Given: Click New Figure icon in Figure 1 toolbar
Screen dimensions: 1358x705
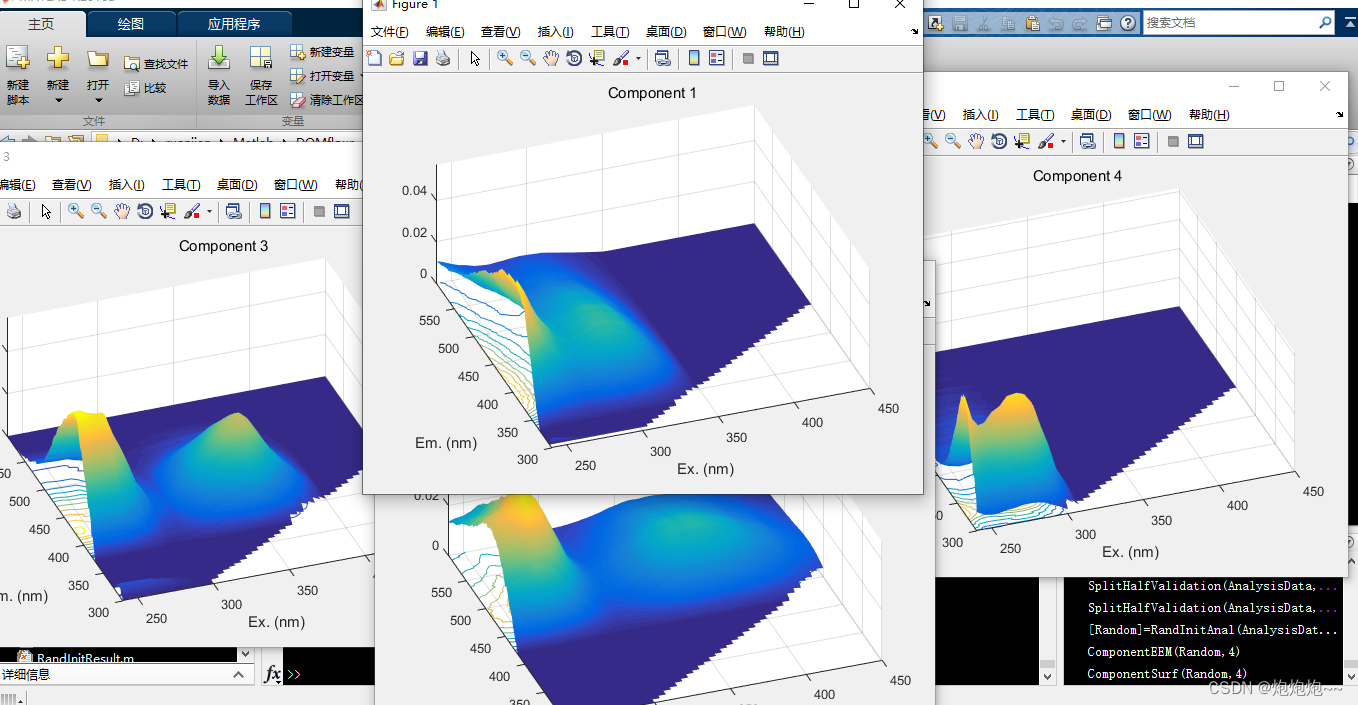Looking at the screenshot, I should [374, 59].
